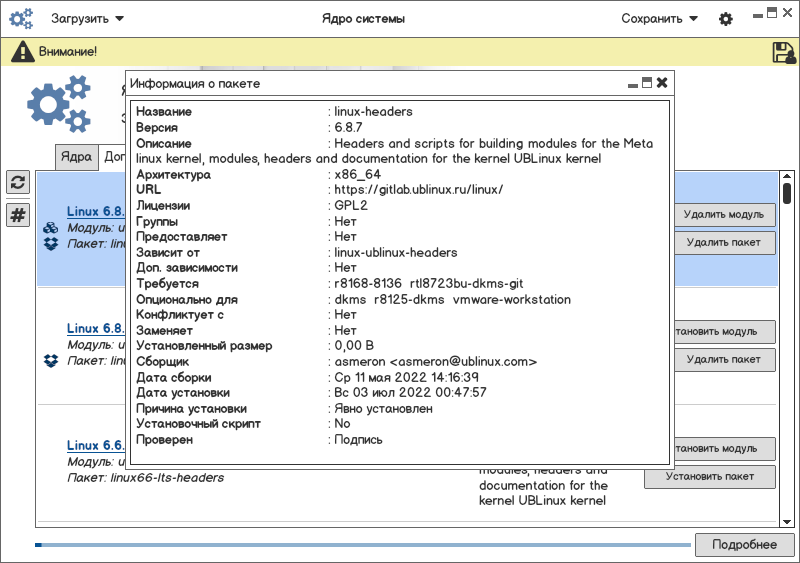Viewport: 800px width, 563px height.
Task: Click the bottom progress bar
Action: (x=363, y=545)
